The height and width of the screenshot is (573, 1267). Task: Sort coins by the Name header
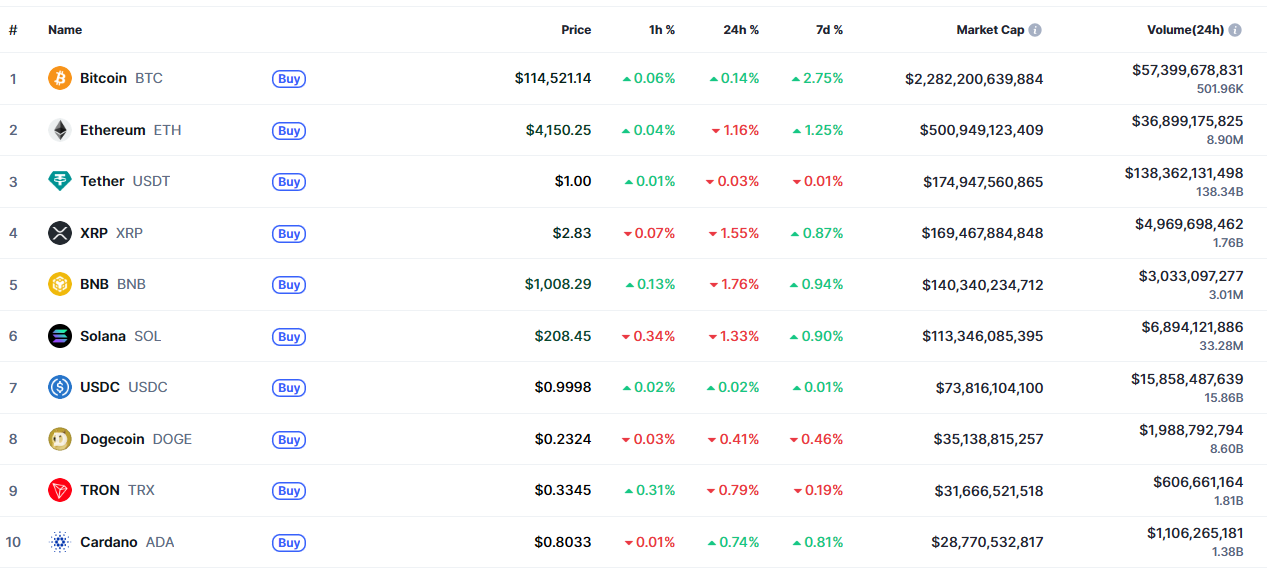point(65,30)
